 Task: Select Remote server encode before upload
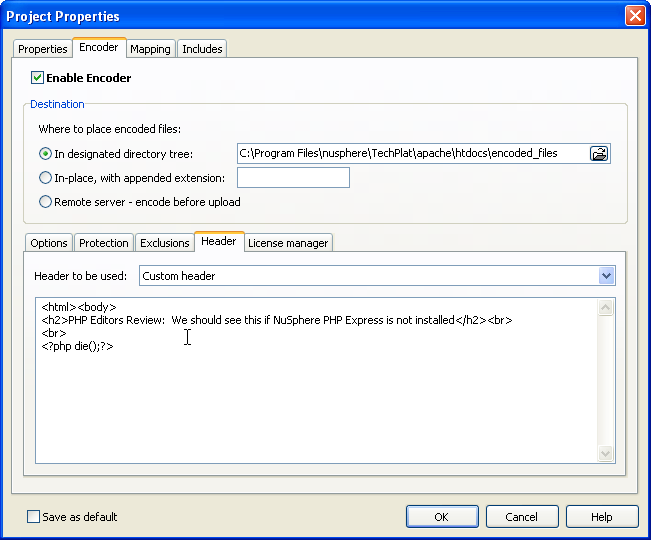point(45,202)
